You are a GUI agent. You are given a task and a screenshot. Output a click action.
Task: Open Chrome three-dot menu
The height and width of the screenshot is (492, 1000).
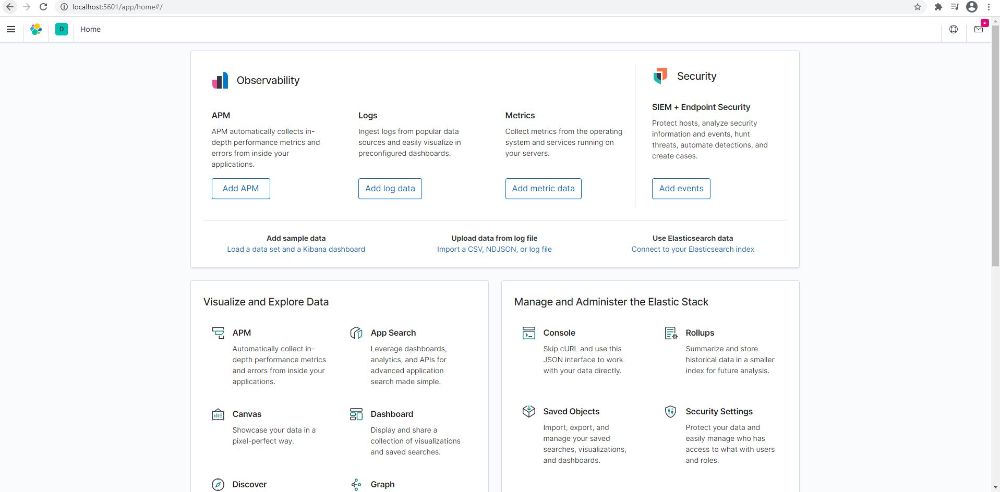coord(990,7)
